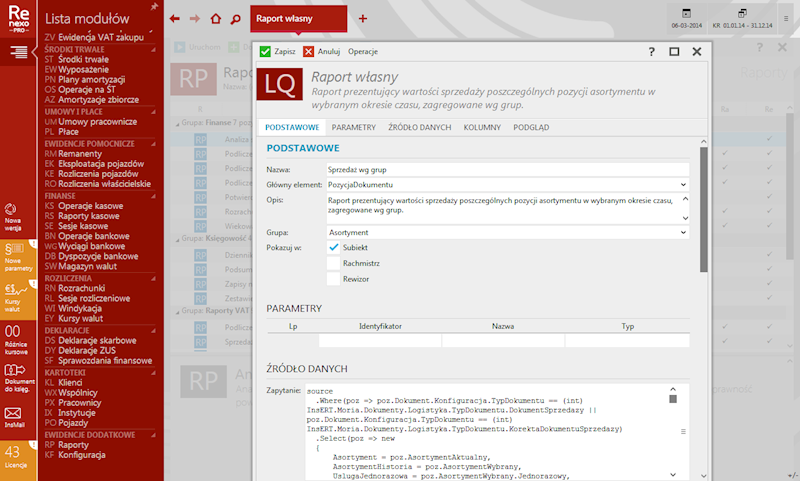The height and width of the screenshot is (481, 800).
Task: Select the Raport własny window tab
Action: [x=298, y=19]
